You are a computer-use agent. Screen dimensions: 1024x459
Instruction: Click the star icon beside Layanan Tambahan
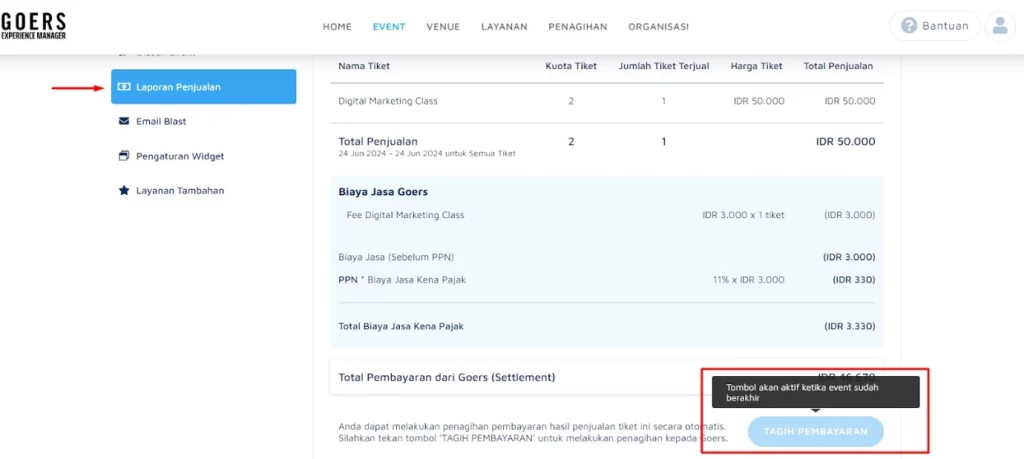(x=124, y=191)
